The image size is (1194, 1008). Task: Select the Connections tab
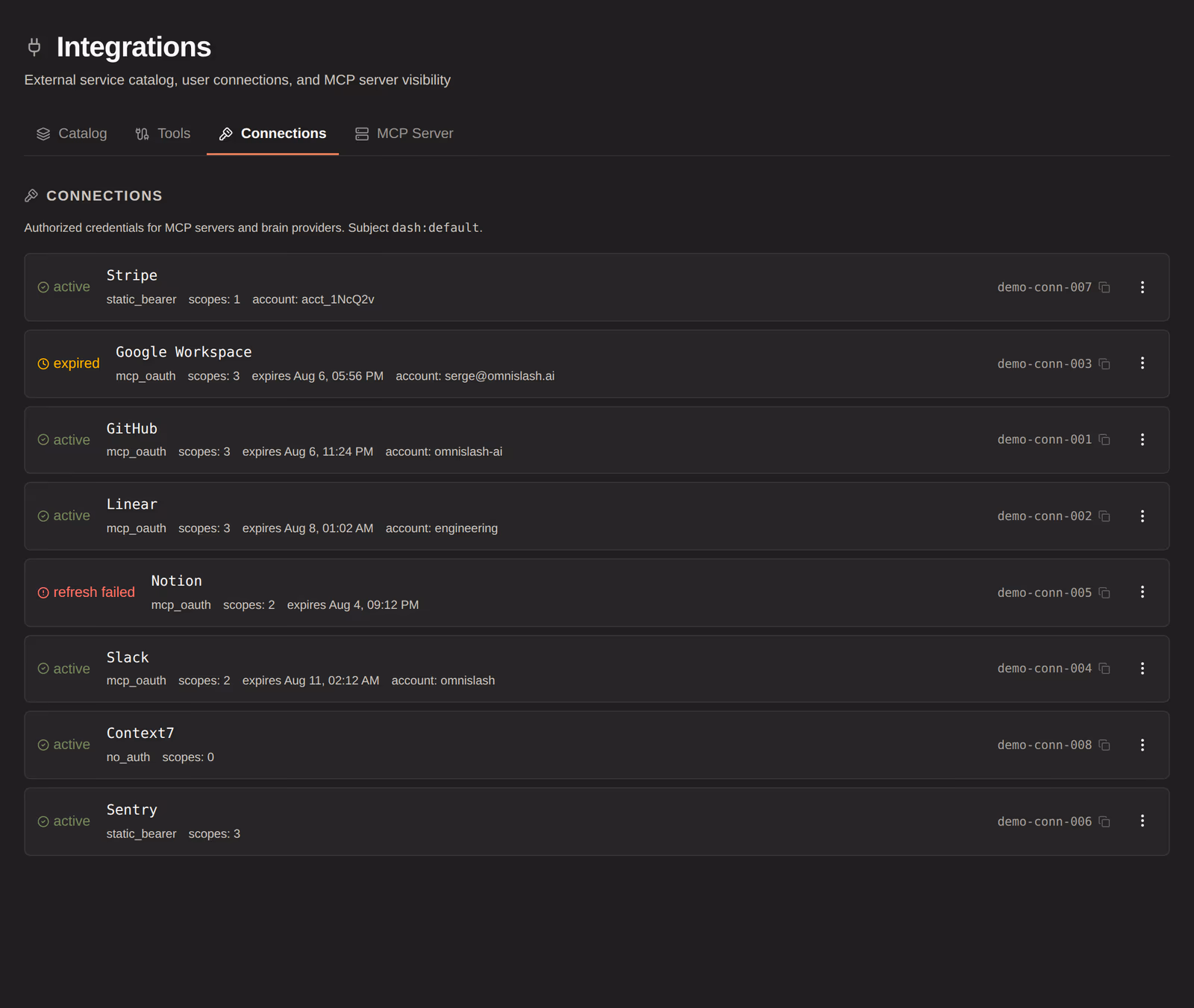point(272,134)
